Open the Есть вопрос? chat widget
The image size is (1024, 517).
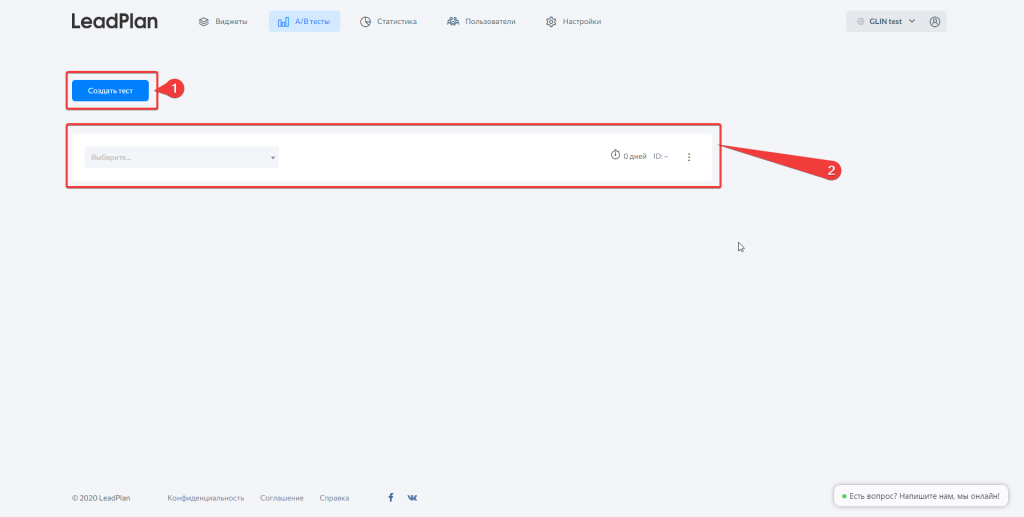tap(922, 496)
